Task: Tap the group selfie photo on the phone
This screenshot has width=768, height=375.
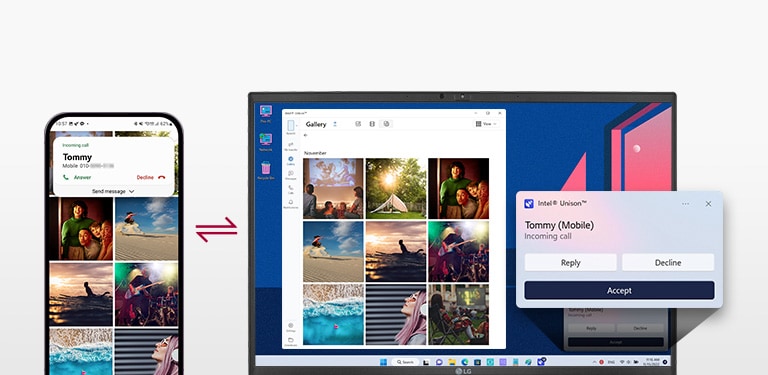Action: [x=81, y=229]
